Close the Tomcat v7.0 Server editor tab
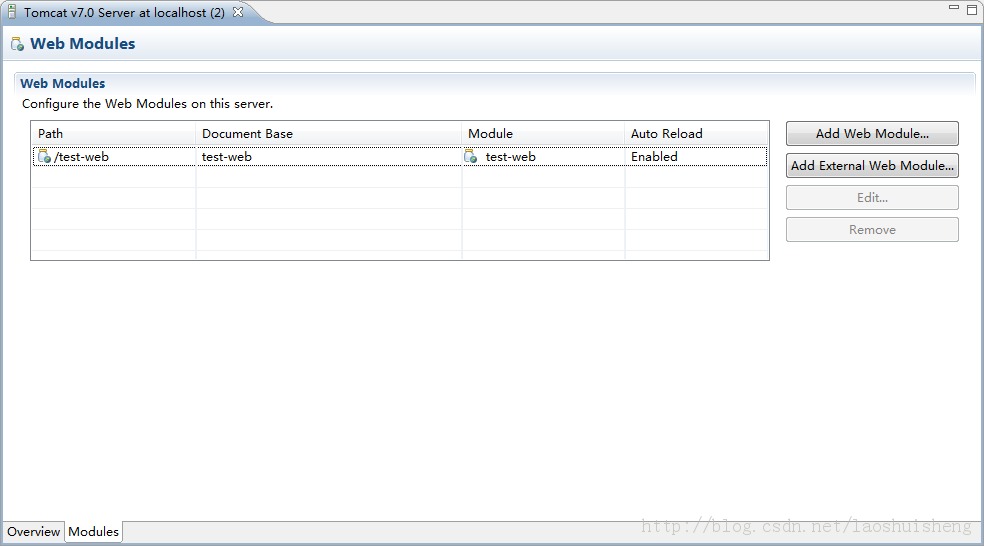This screenshot has height=546, width=984. tap(238, 12)
